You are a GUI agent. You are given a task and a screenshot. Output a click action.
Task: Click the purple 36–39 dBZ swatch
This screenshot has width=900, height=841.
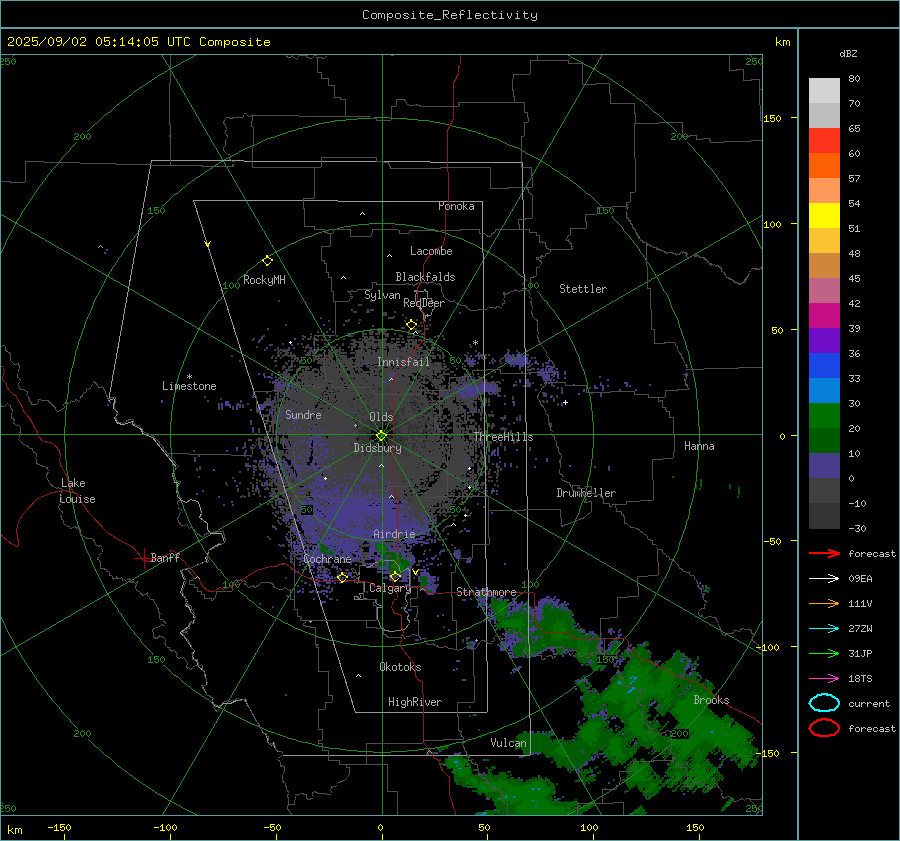pyautogui.click(x=824, y=340)
